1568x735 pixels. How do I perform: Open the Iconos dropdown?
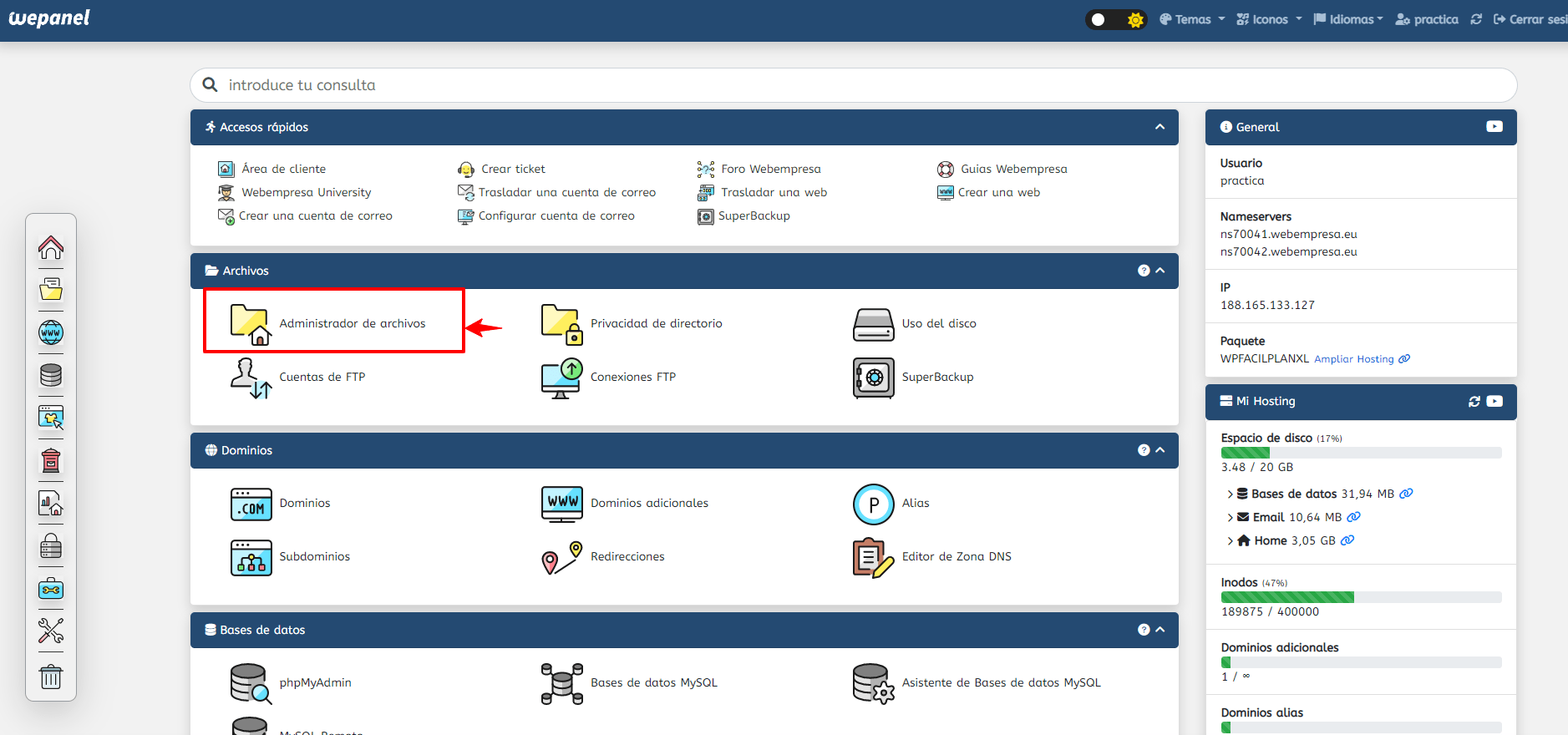click(x=1269, y=19)
